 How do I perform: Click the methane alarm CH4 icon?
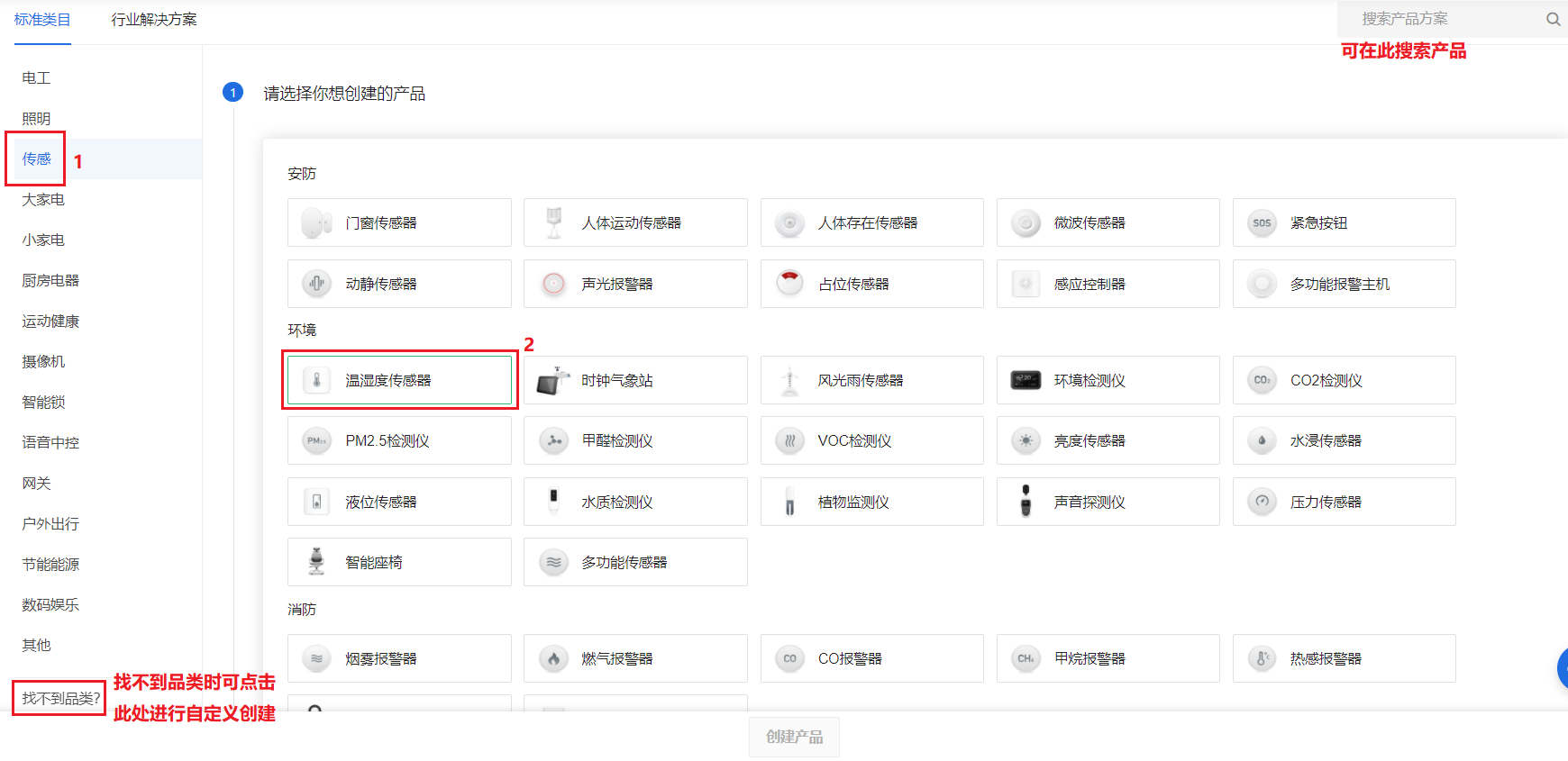(1026, 658)
